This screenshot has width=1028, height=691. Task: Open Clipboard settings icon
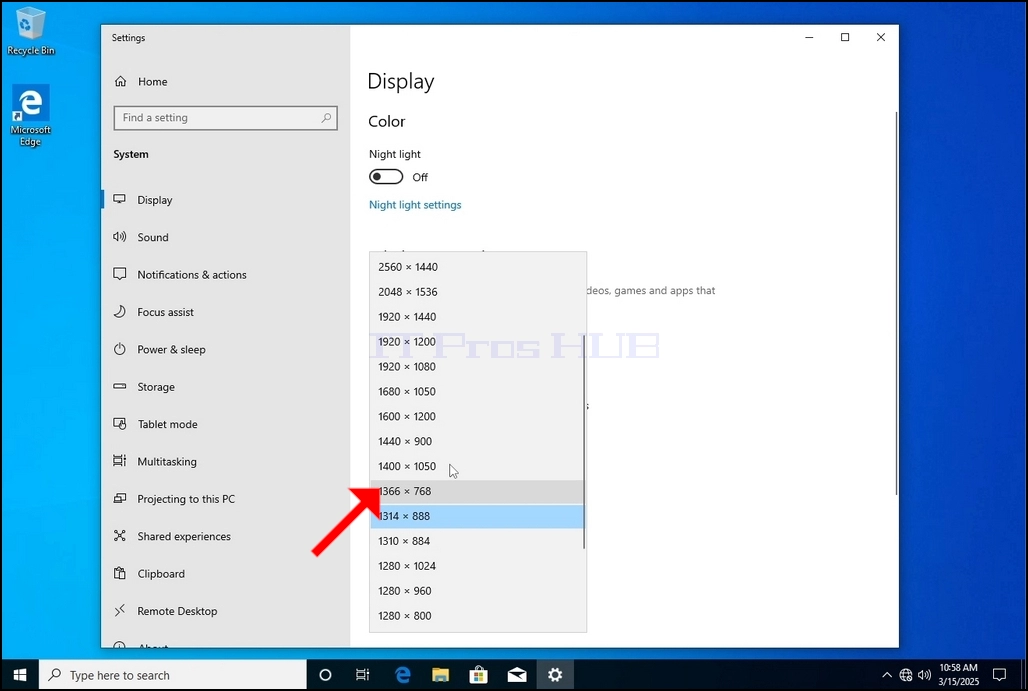(x=119, y=573)
